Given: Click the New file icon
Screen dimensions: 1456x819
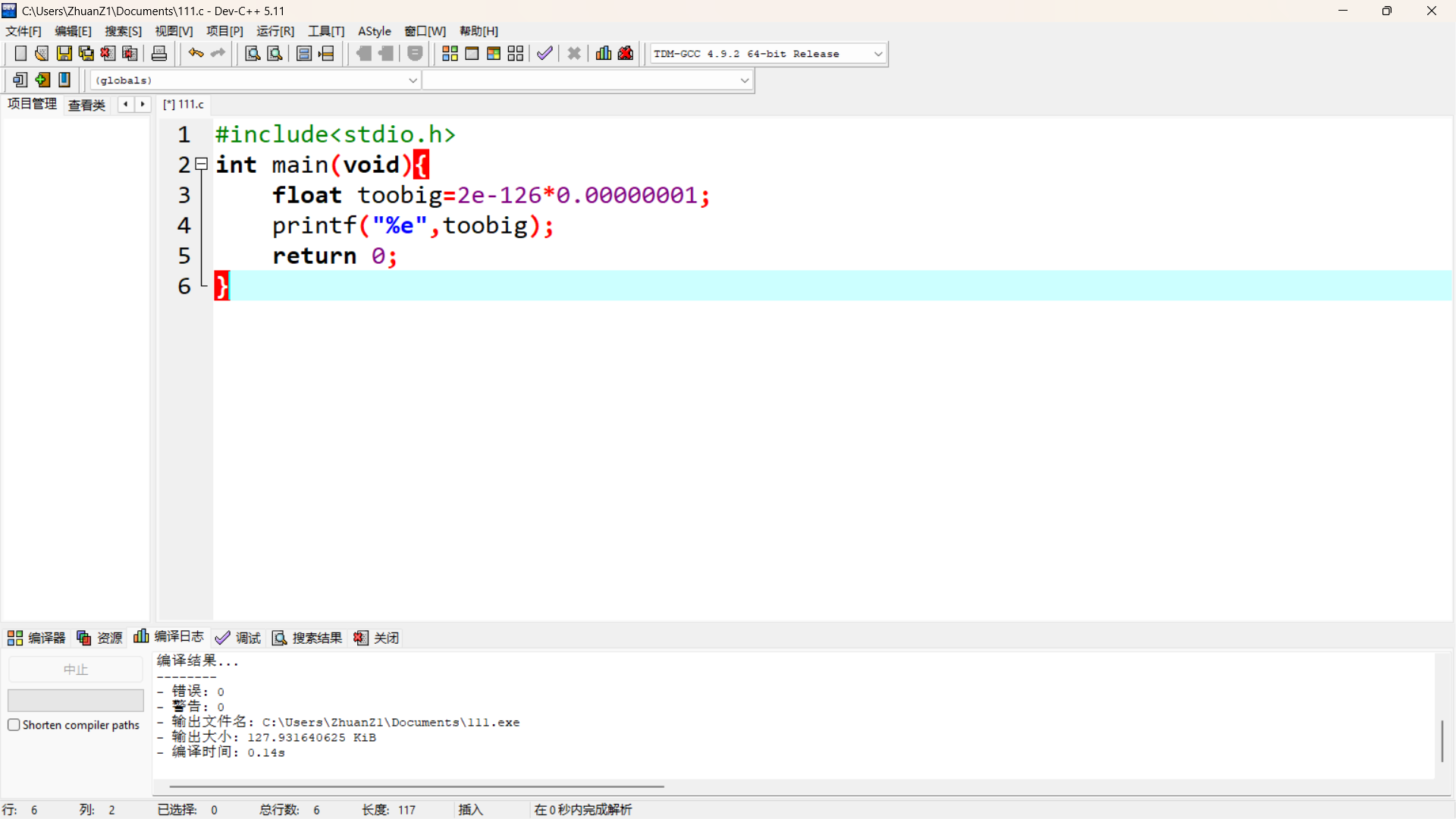Looking at the screenshot, I should (20, 53).
